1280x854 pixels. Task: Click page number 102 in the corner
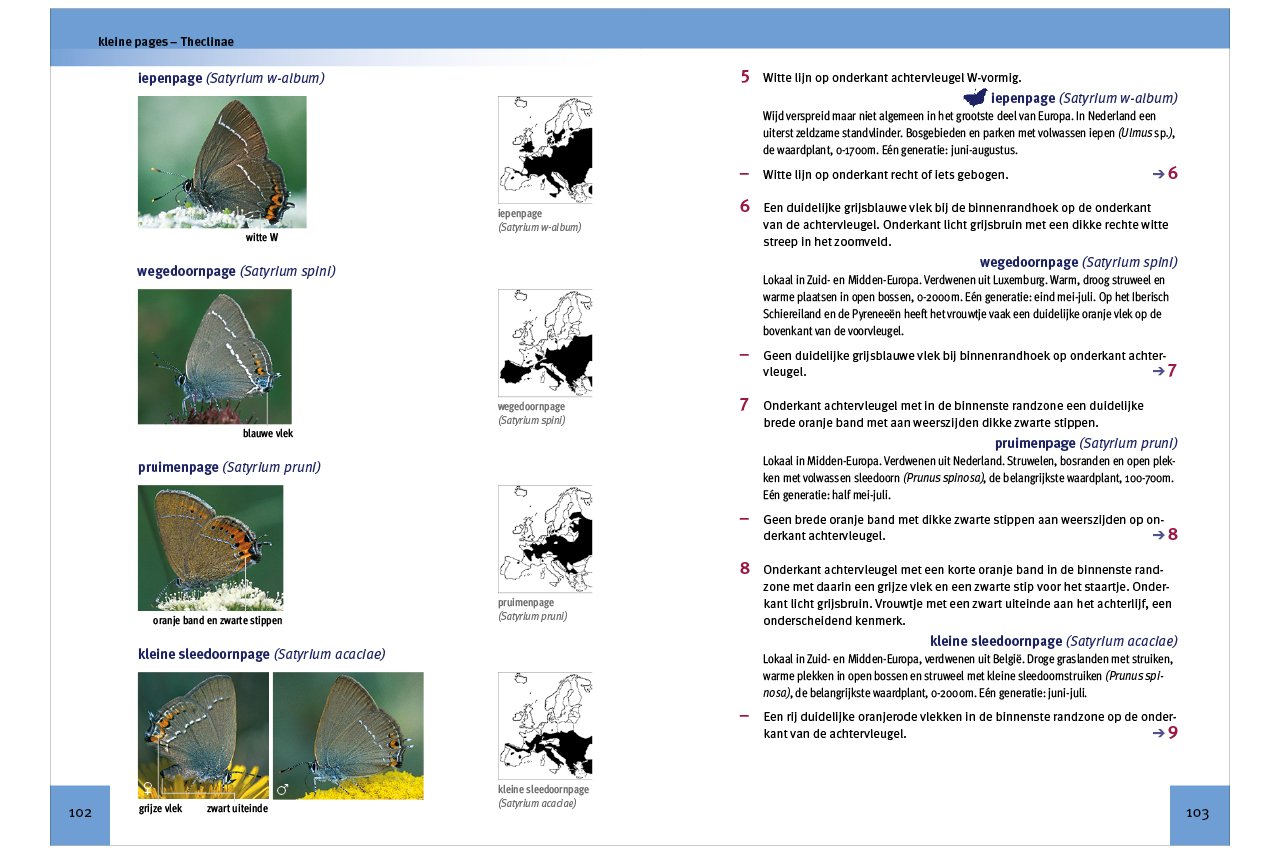80,814
